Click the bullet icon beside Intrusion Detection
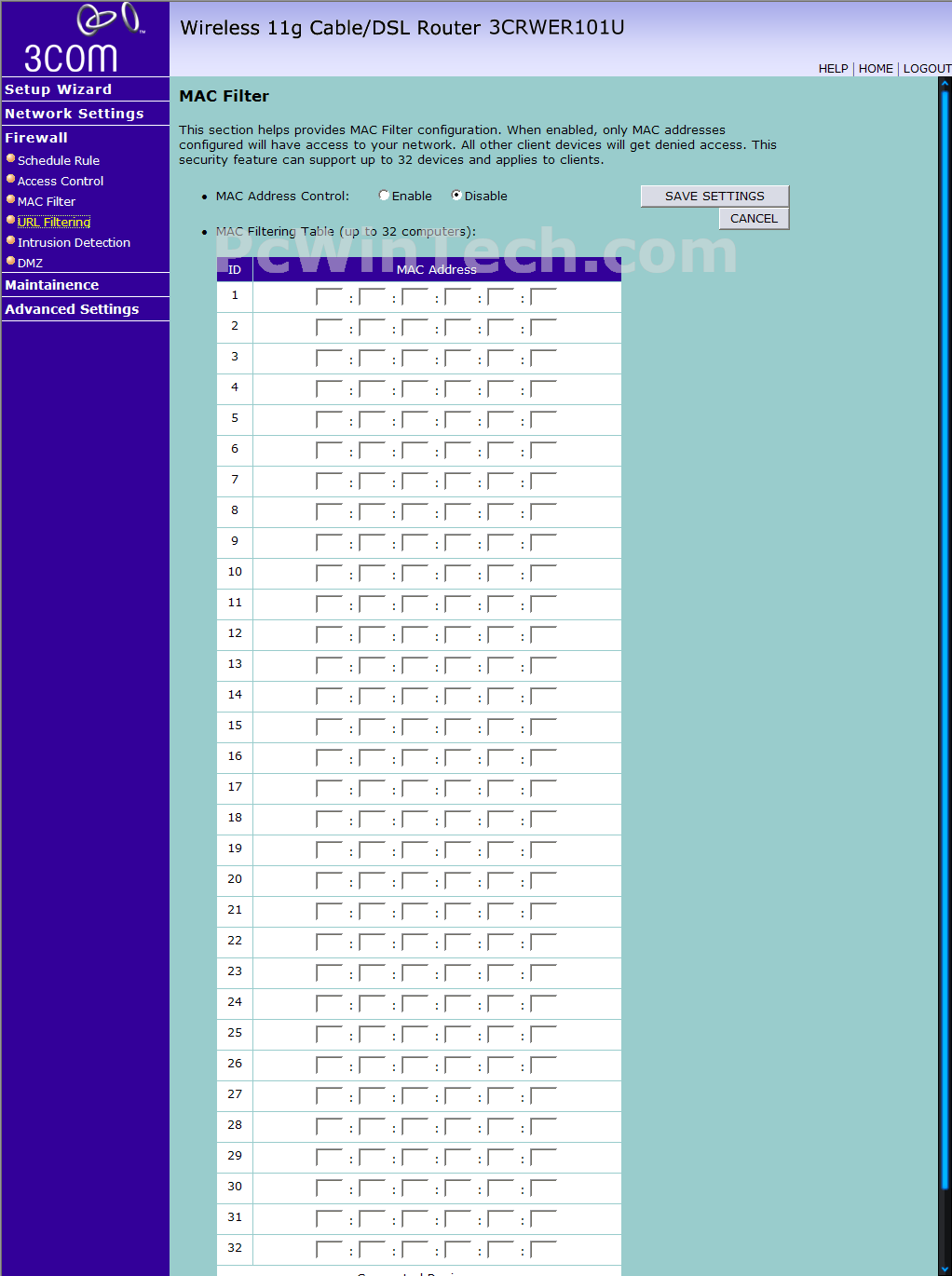952x1276 pixels. point(11,240)
